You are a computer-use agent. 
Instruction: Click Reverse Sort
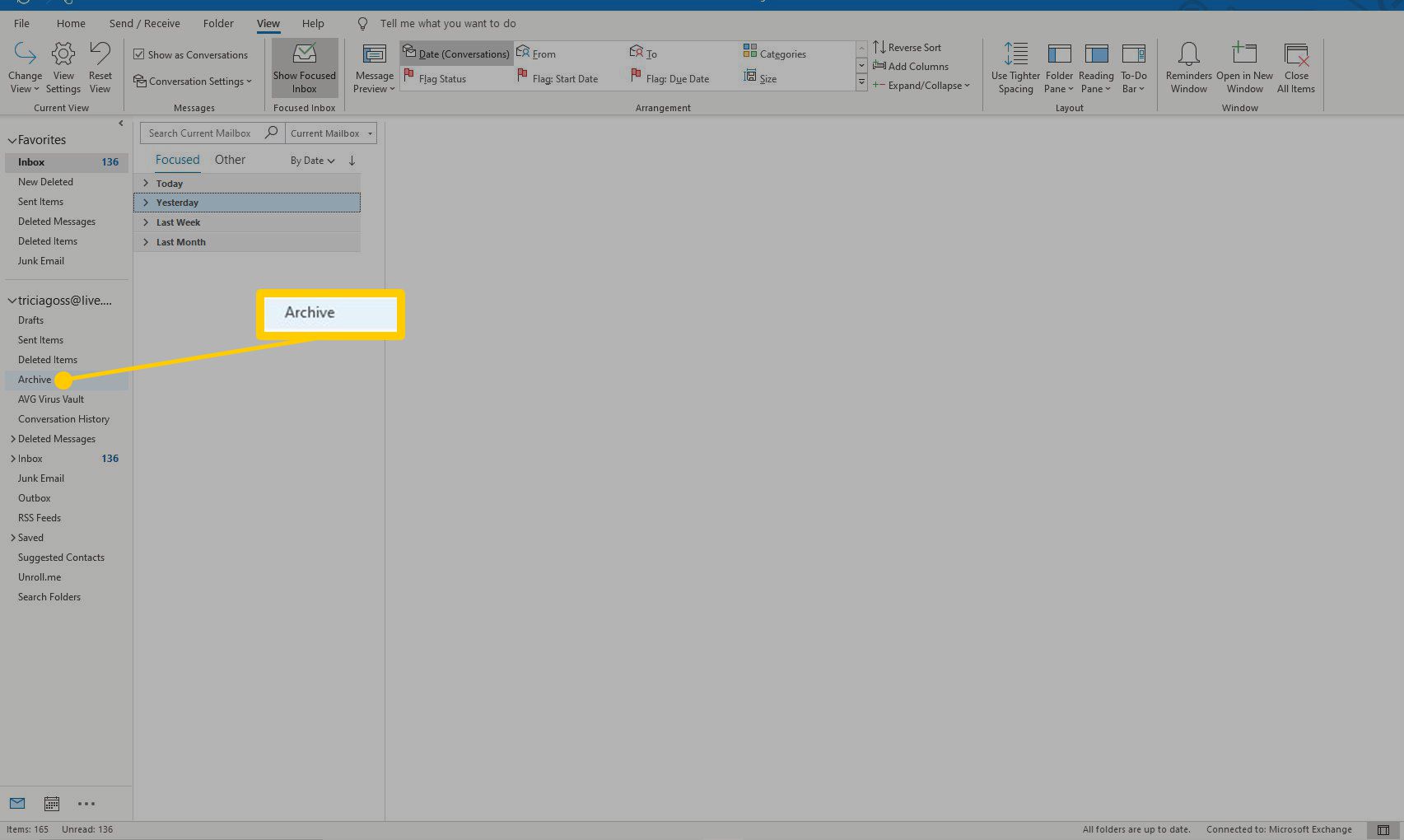tap(907, 47)
